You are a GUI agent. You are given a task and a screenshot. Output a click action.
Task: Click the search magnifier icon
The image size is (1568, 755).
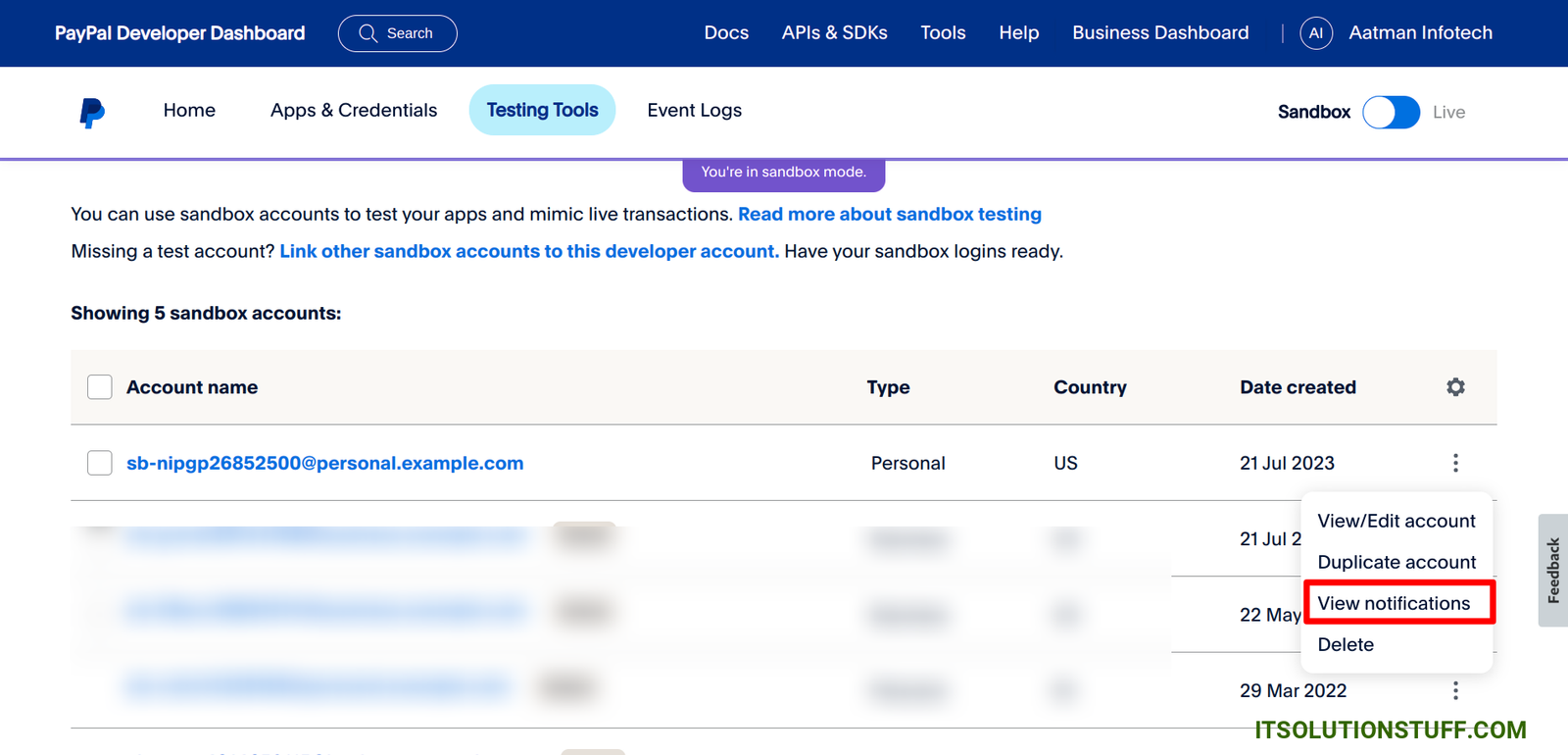point(367,33)
